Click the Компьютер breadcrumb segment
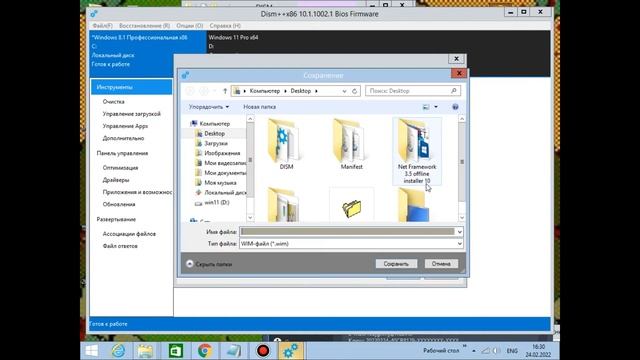This screenshot has width=640, height=360. (x=264, y=91)
